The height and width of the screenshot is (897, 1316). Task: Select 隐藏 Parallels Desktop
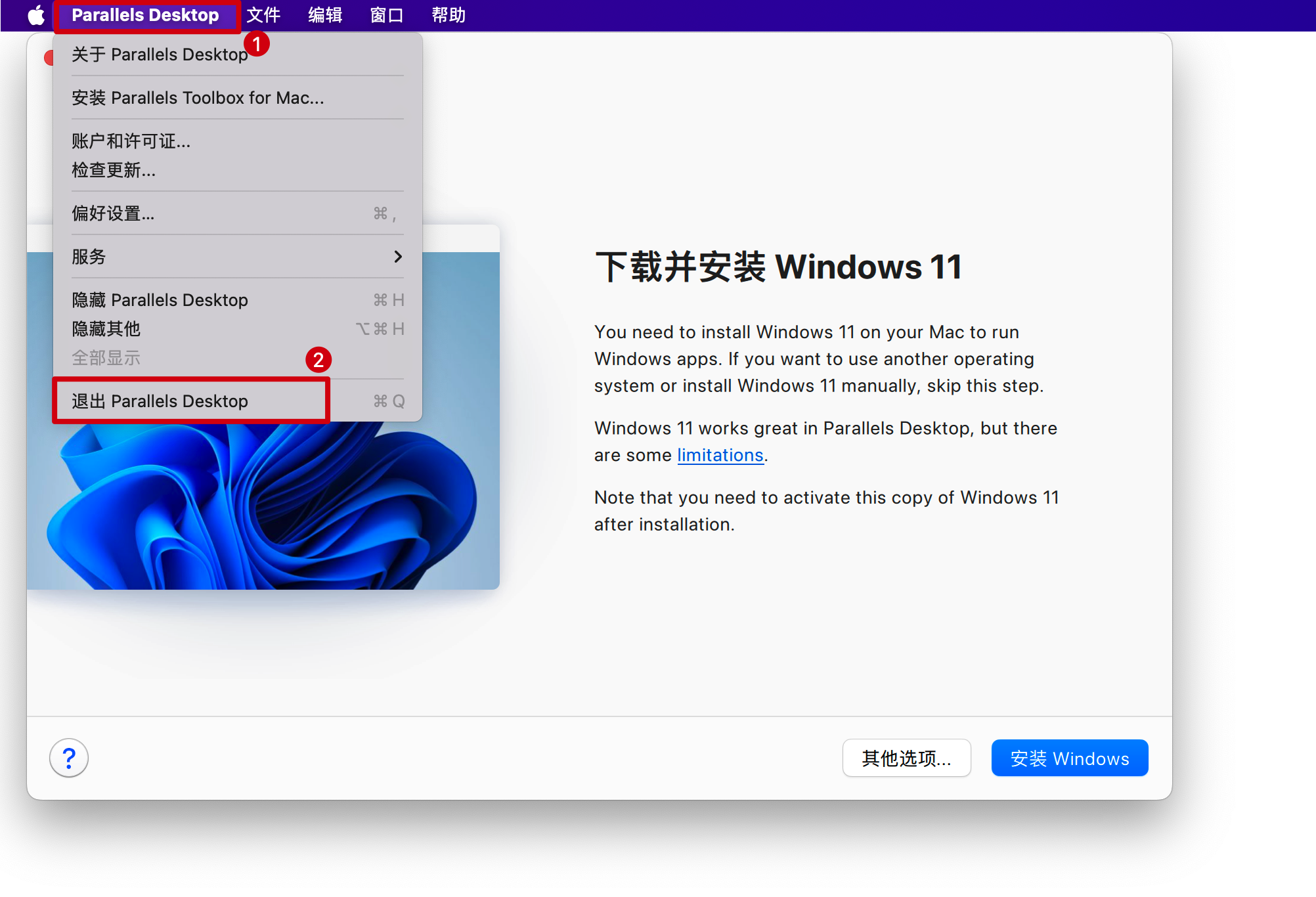(237, 300)
